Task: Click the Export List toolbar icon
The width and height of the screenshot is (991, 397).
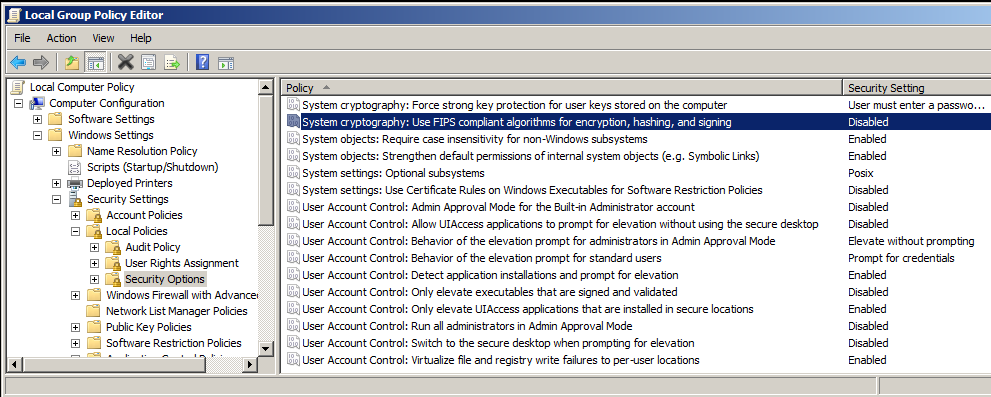Action: click(172, 62)
